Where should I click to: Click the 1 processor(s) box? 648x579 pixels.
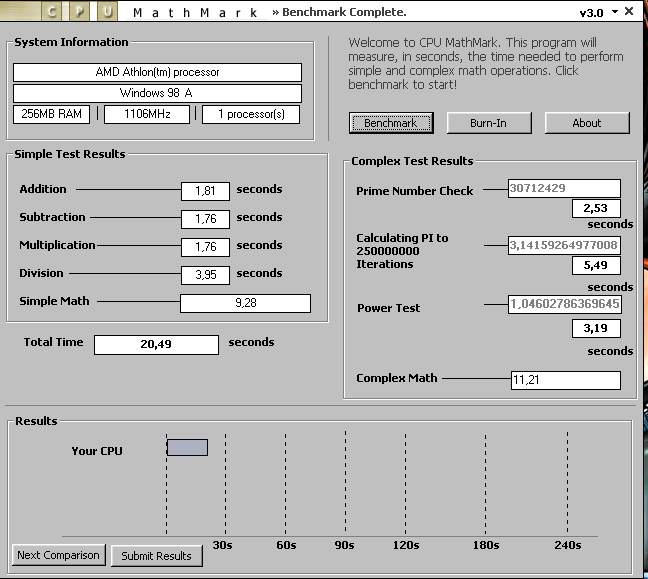[251, 114]
